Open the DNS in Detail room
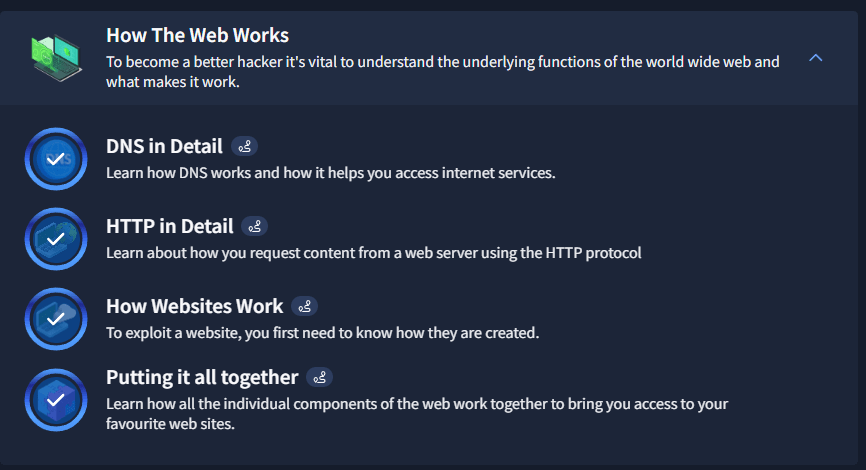The width and height of the screenshot is (866, 470). tap(164, 147)
